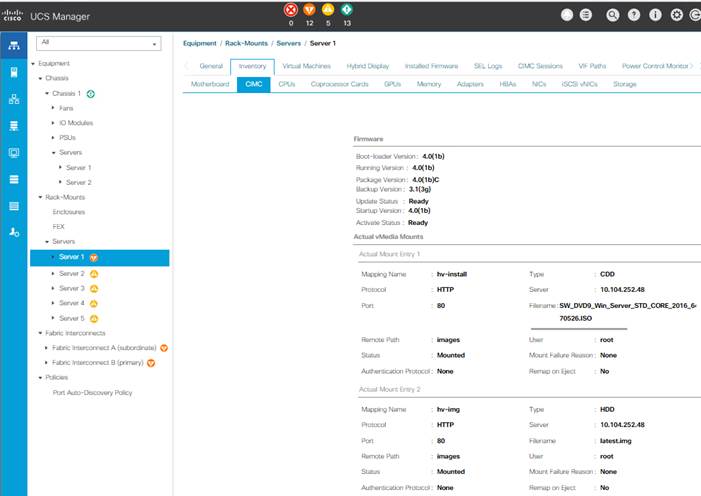Select Enclosures under Rack-Mounts

68,212
